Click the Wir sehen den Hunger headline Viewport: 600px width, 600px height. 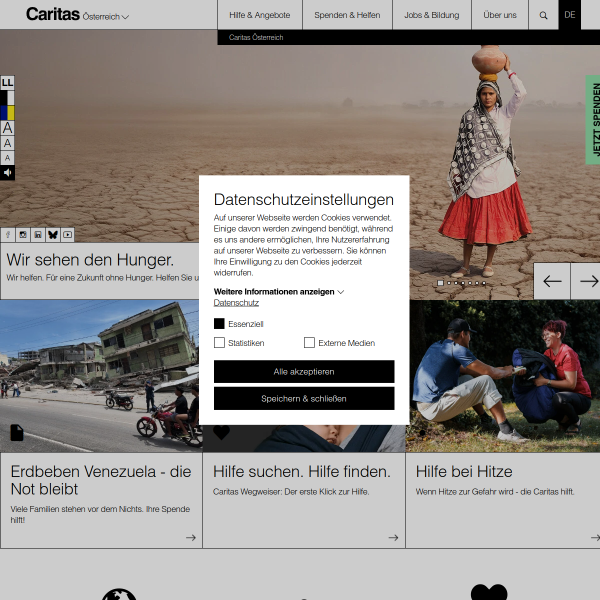90,260
